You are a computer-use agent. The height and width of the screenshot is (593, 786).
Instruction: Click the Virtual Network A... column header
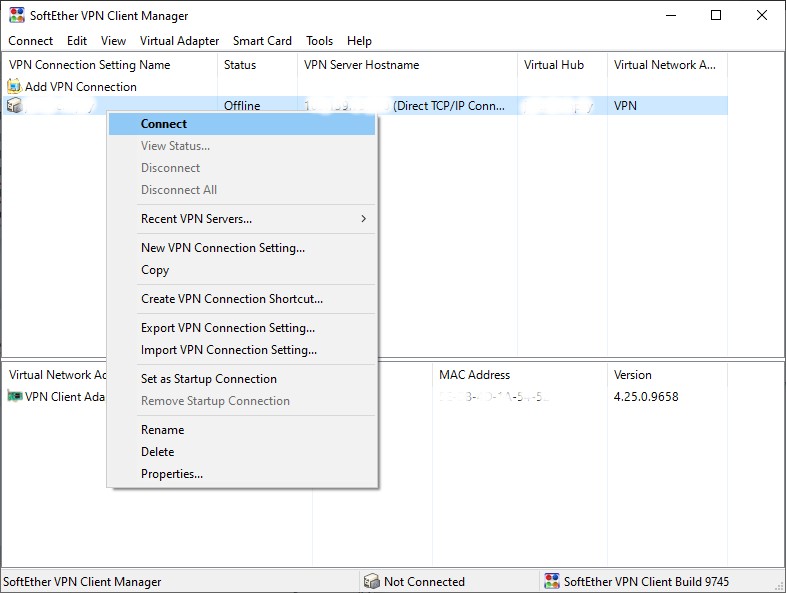668,65
